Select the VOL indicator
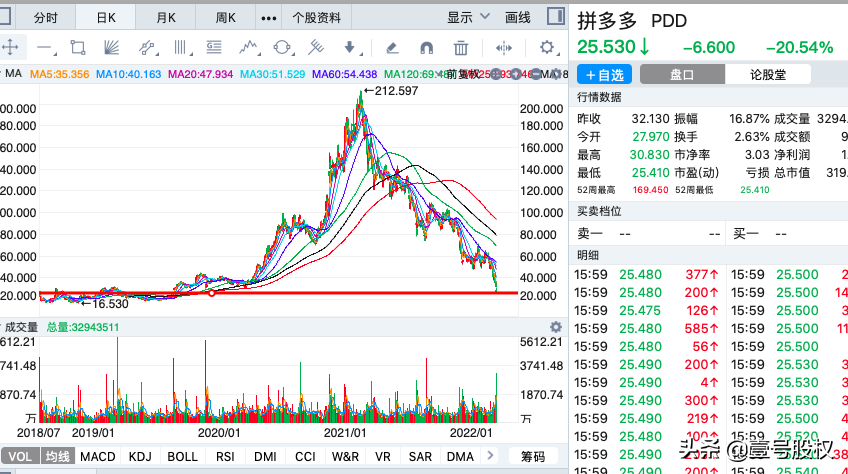848x474 pixels. point(21,456)
